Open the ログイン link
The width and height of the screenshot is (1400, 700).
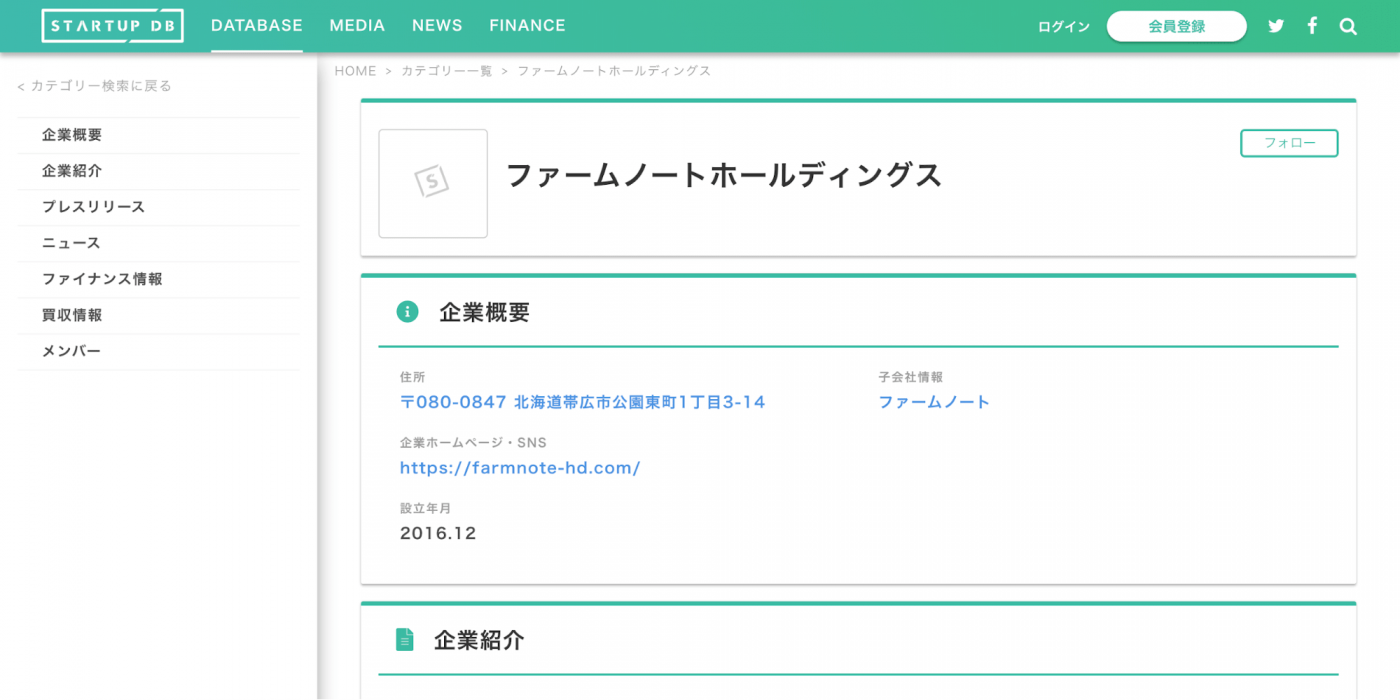[1063, 26]
